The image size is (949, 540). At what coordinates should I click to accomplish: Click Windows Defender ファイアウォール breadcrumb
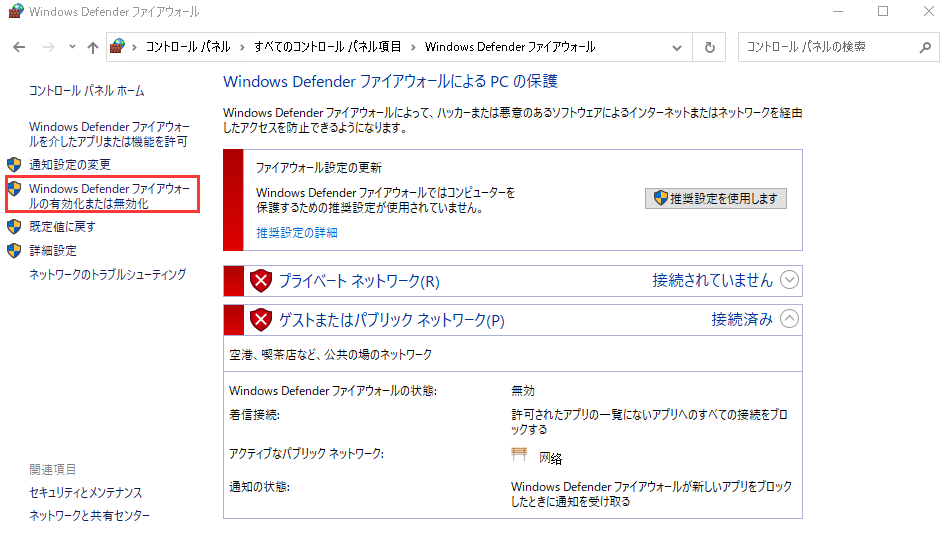click(510, 47)
